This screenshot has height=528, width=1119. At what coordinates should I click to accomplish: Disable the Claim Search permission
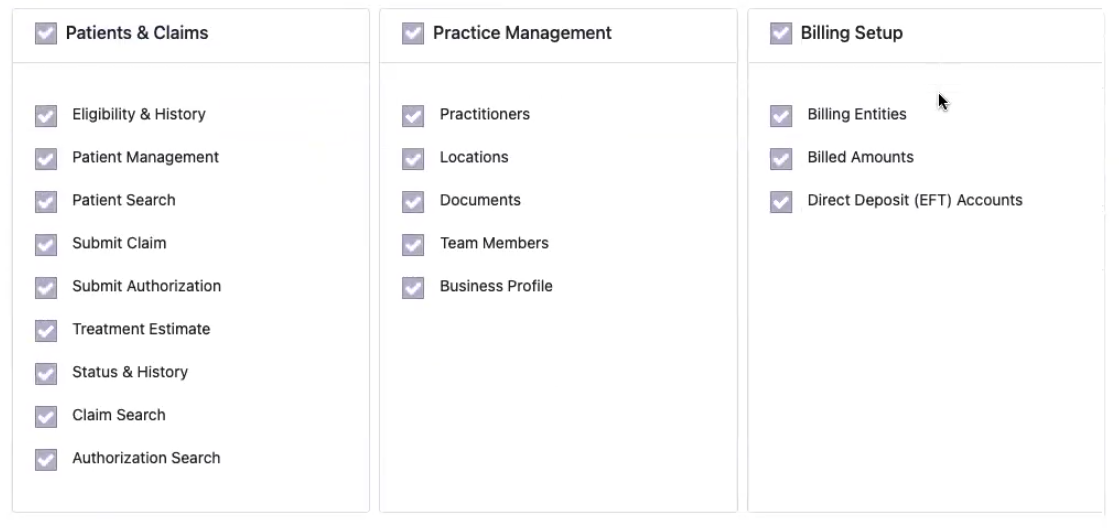[x=46, y=417]
